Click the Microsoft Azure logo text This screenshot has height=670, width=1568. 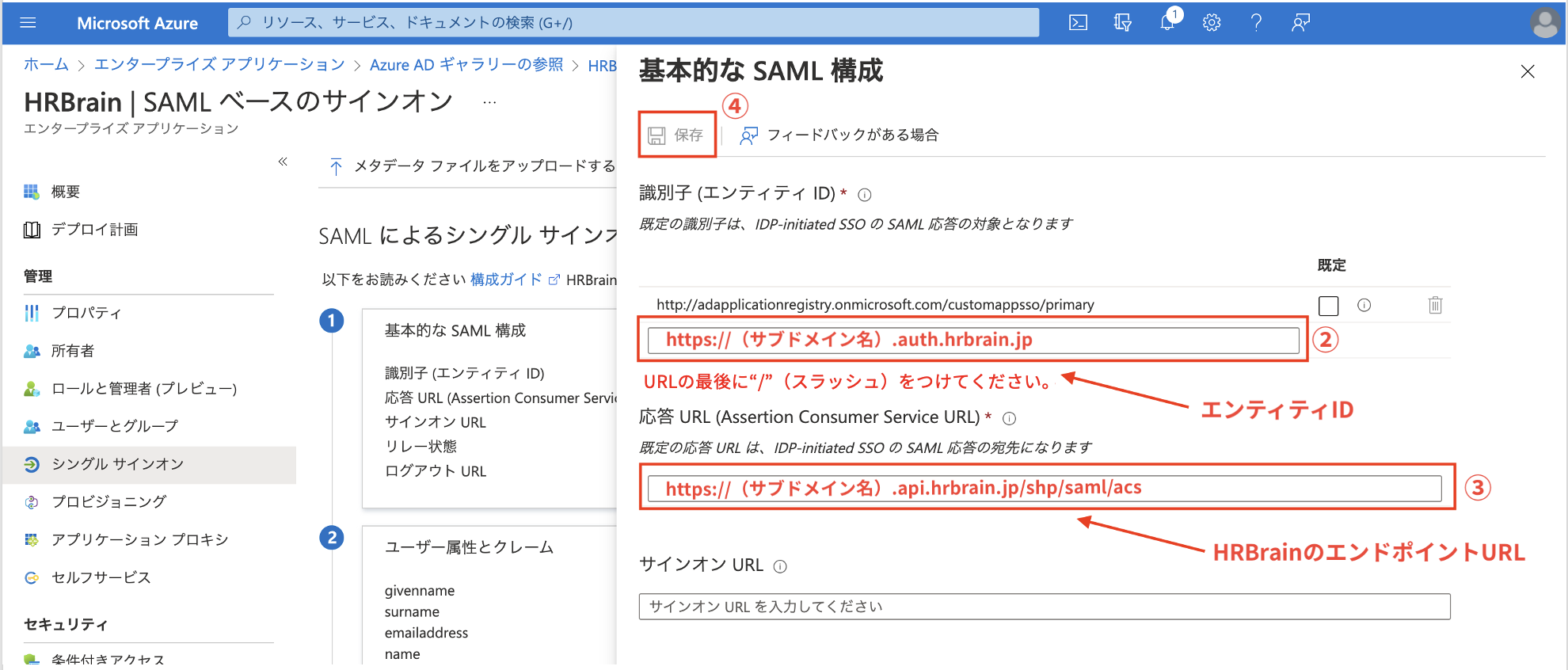coord(137,23)
